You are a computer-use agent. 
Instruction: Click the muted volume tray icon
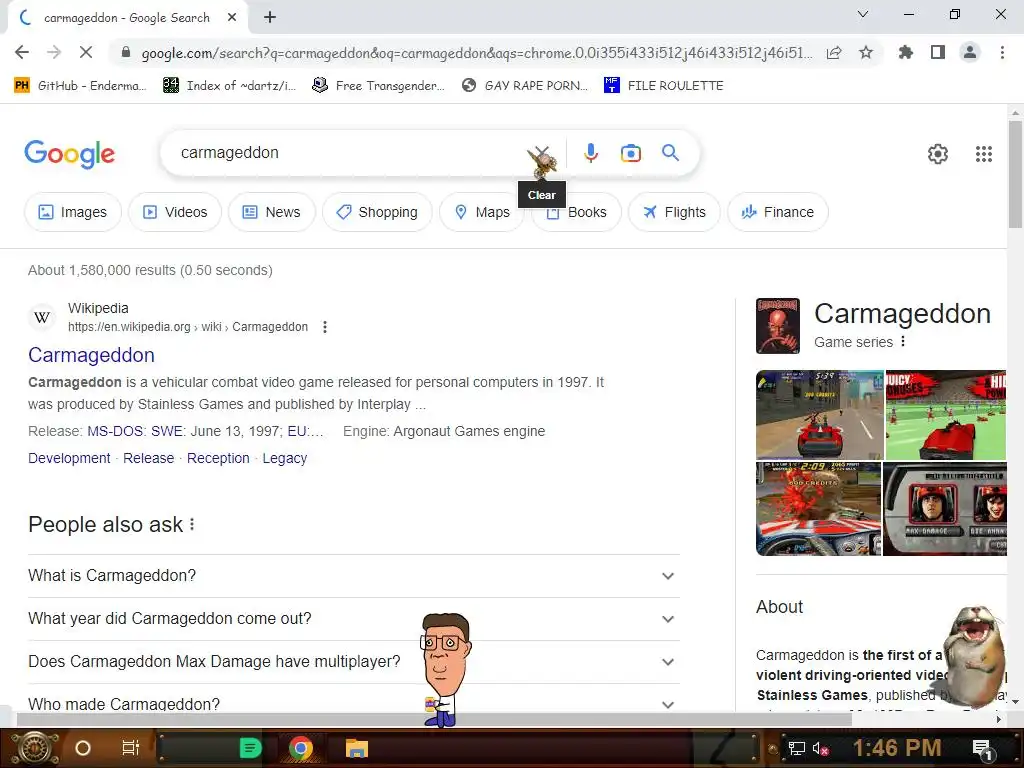click(820, 748)
